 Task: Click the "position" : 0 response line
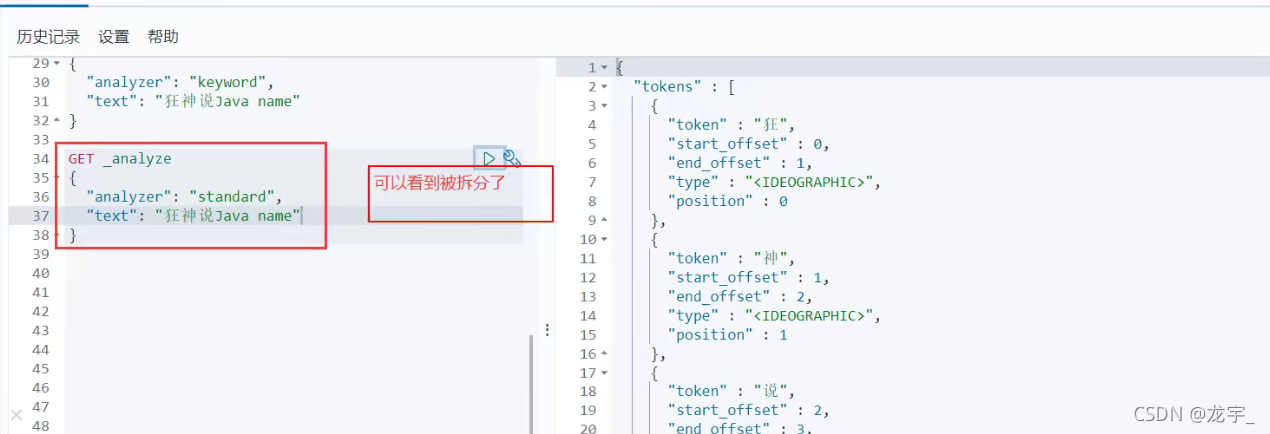click(x=728, y=201)
